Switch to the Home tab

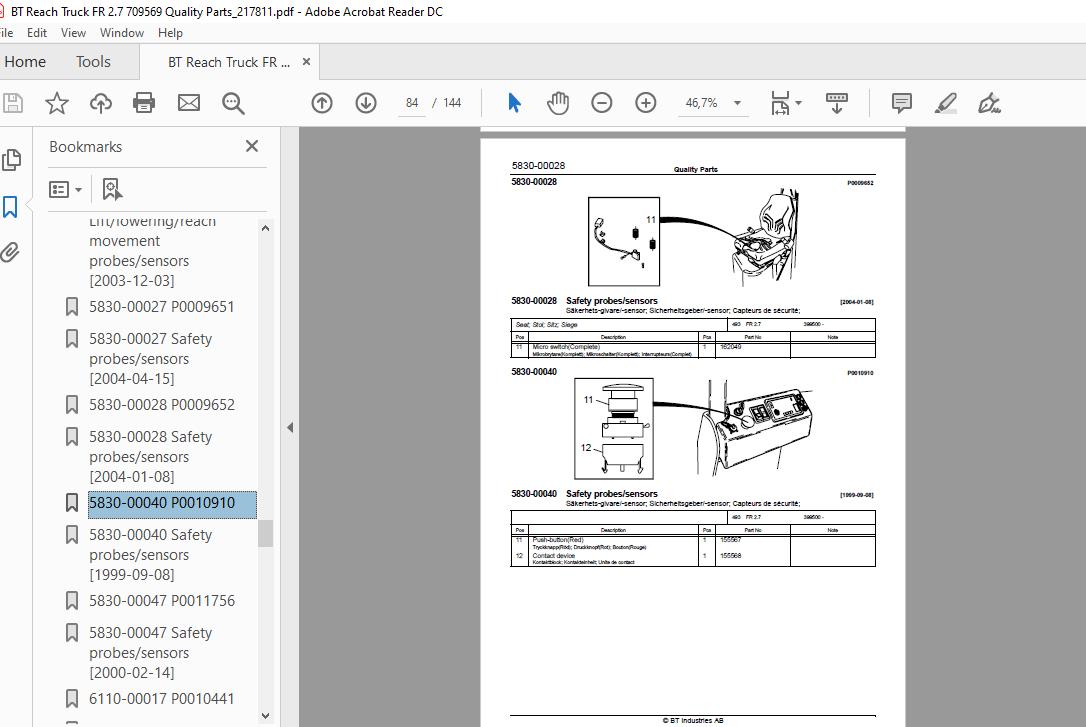(25, 62)
